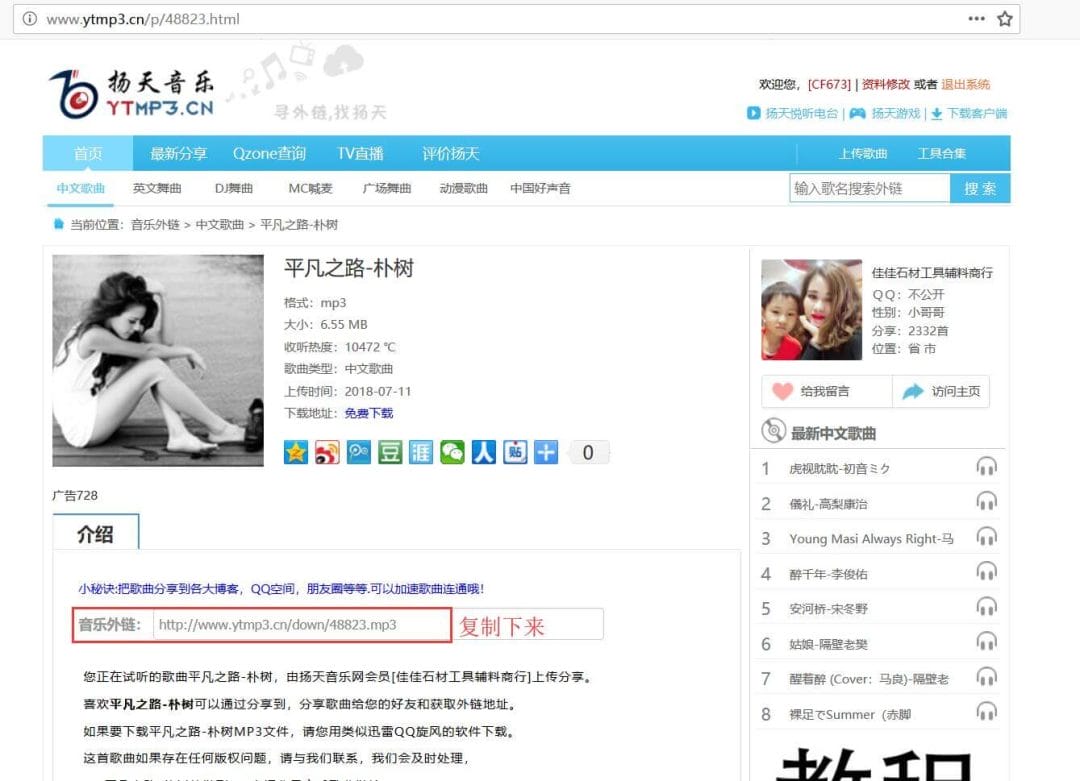Share to Sina Weibo
This screenshot has width=1080, height=781.
pyautogui.click(x=327, y=452)
